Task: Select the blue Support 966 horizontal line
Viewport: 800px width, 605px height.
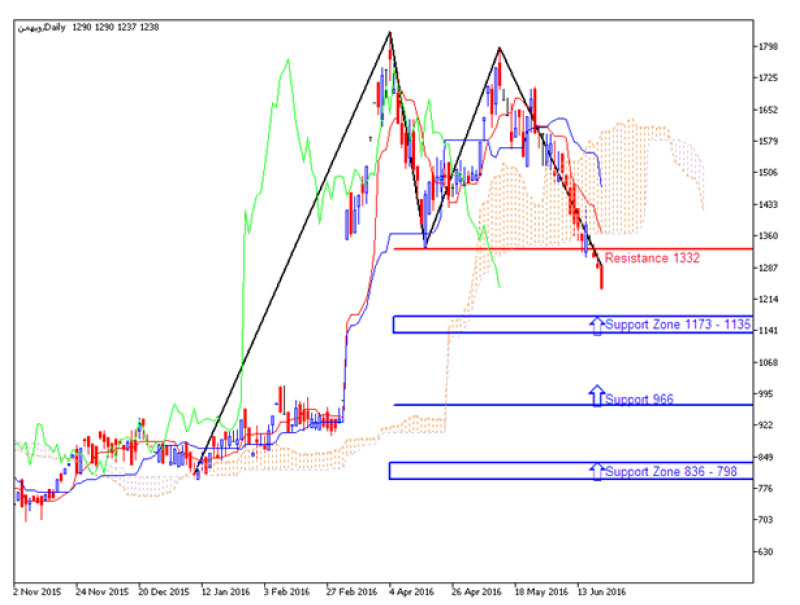Action: point(500,405)
